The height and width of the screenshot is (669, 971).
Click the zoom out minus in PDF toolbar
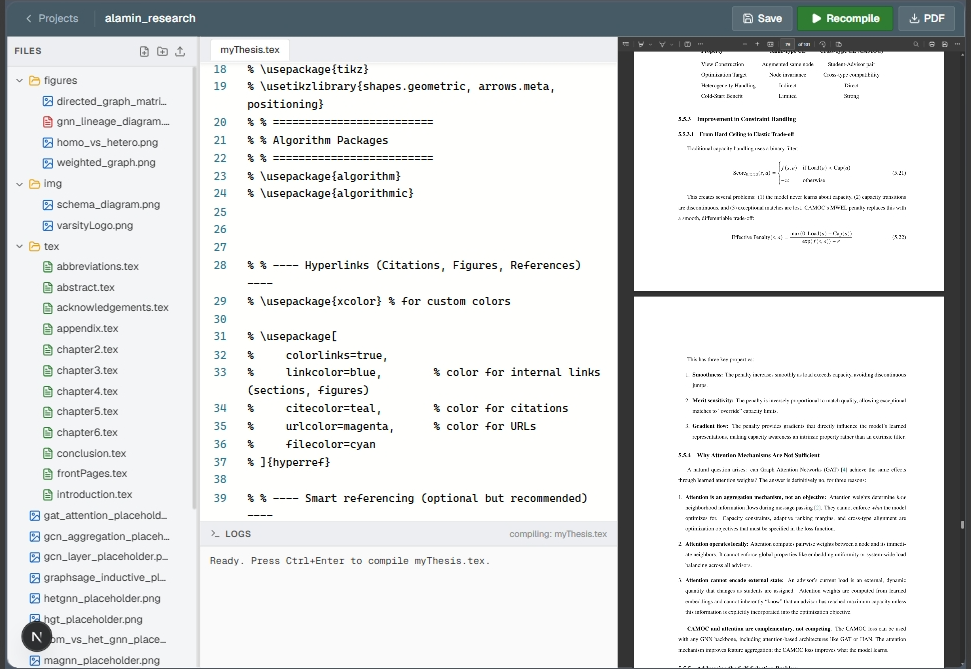point(745,44)
